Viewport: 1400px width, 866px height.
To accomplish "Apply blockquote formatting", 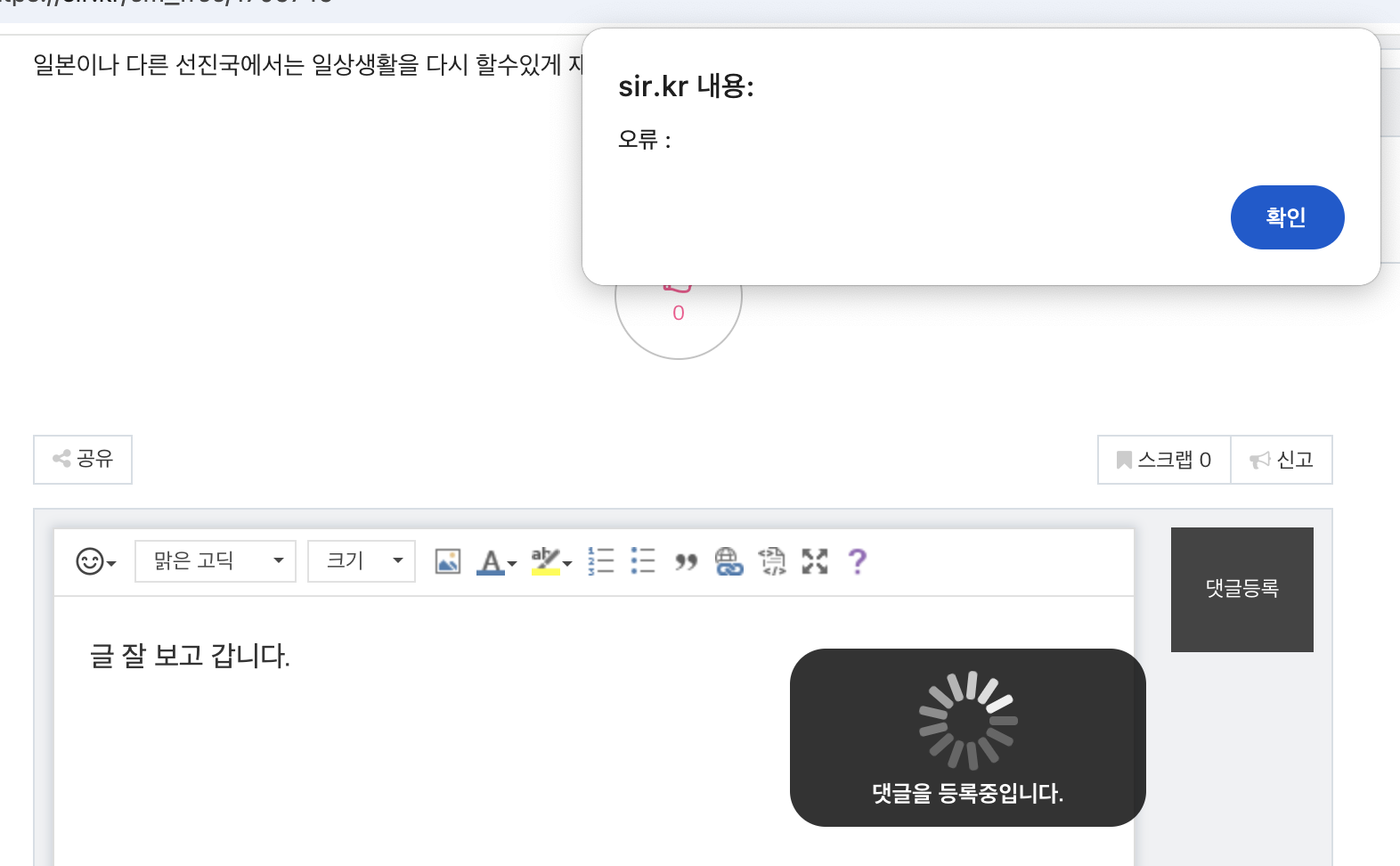I will coord(686,561).
